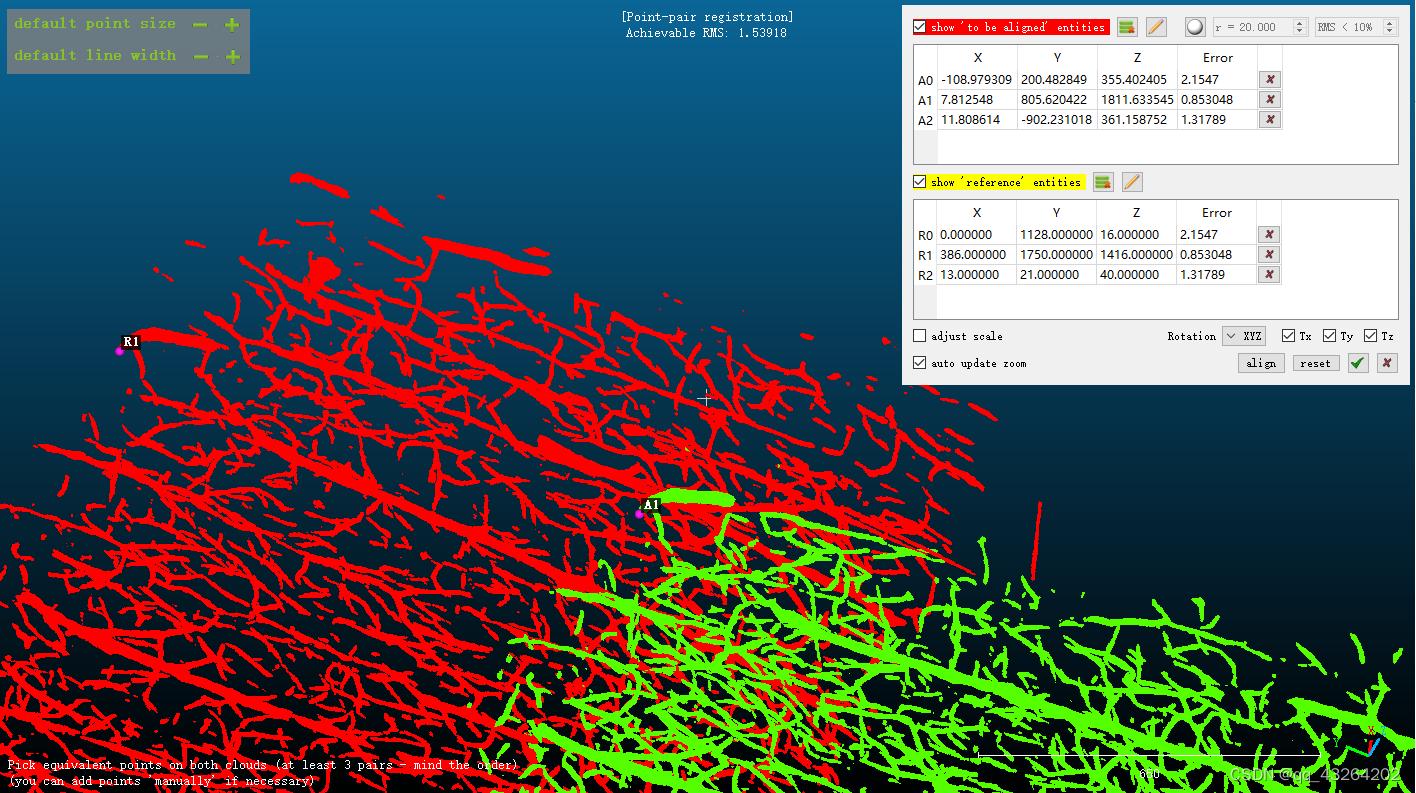Open the pencil input for 'to be aligned' points
Viewport: 1416px width, 793px height.
click(1156, 27)
